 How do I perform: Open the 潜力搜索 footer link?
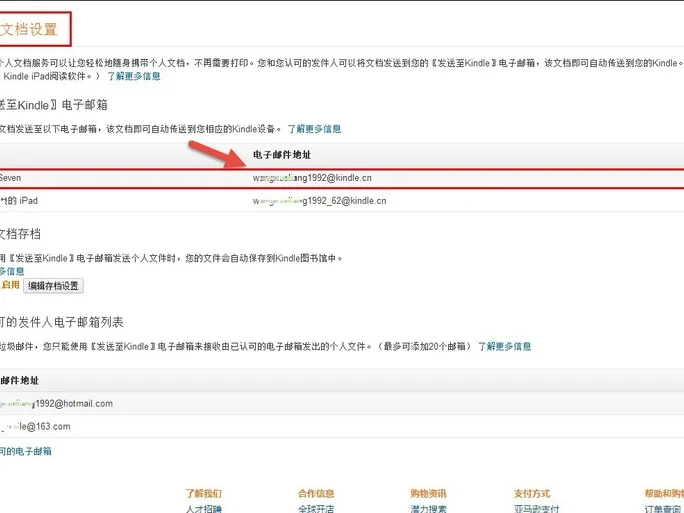[428, 509]
